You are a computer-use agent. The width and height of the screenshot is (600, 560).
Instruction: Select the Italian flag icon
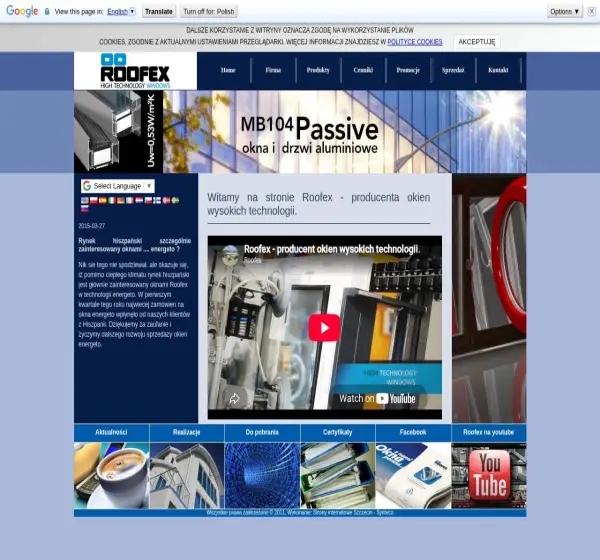click(112, 200)
